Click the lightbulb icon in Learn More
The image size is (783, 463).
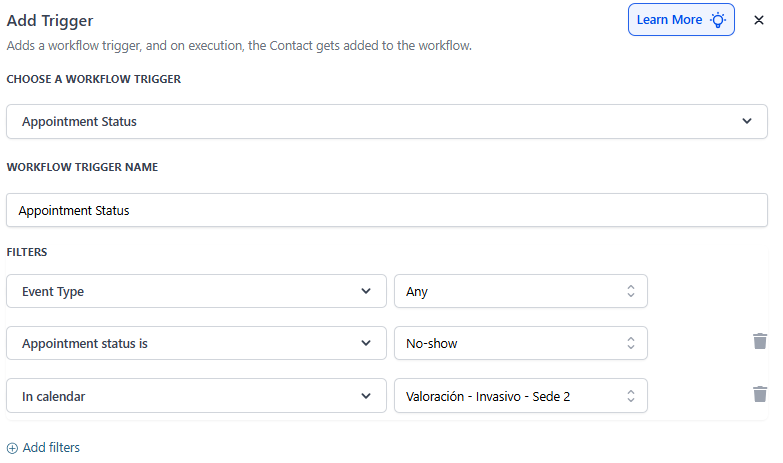717,20
